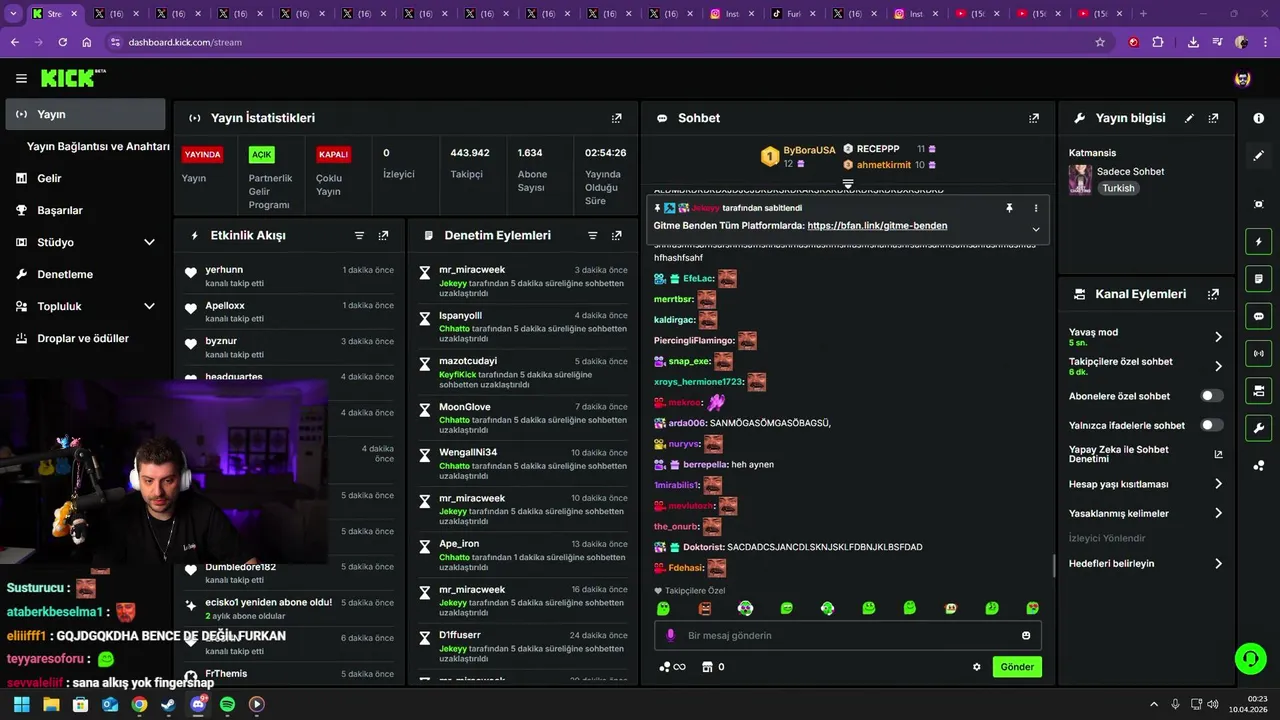Click the Gönder send button
Viewport: 1280px width, 720px height.
[1017, 667]
